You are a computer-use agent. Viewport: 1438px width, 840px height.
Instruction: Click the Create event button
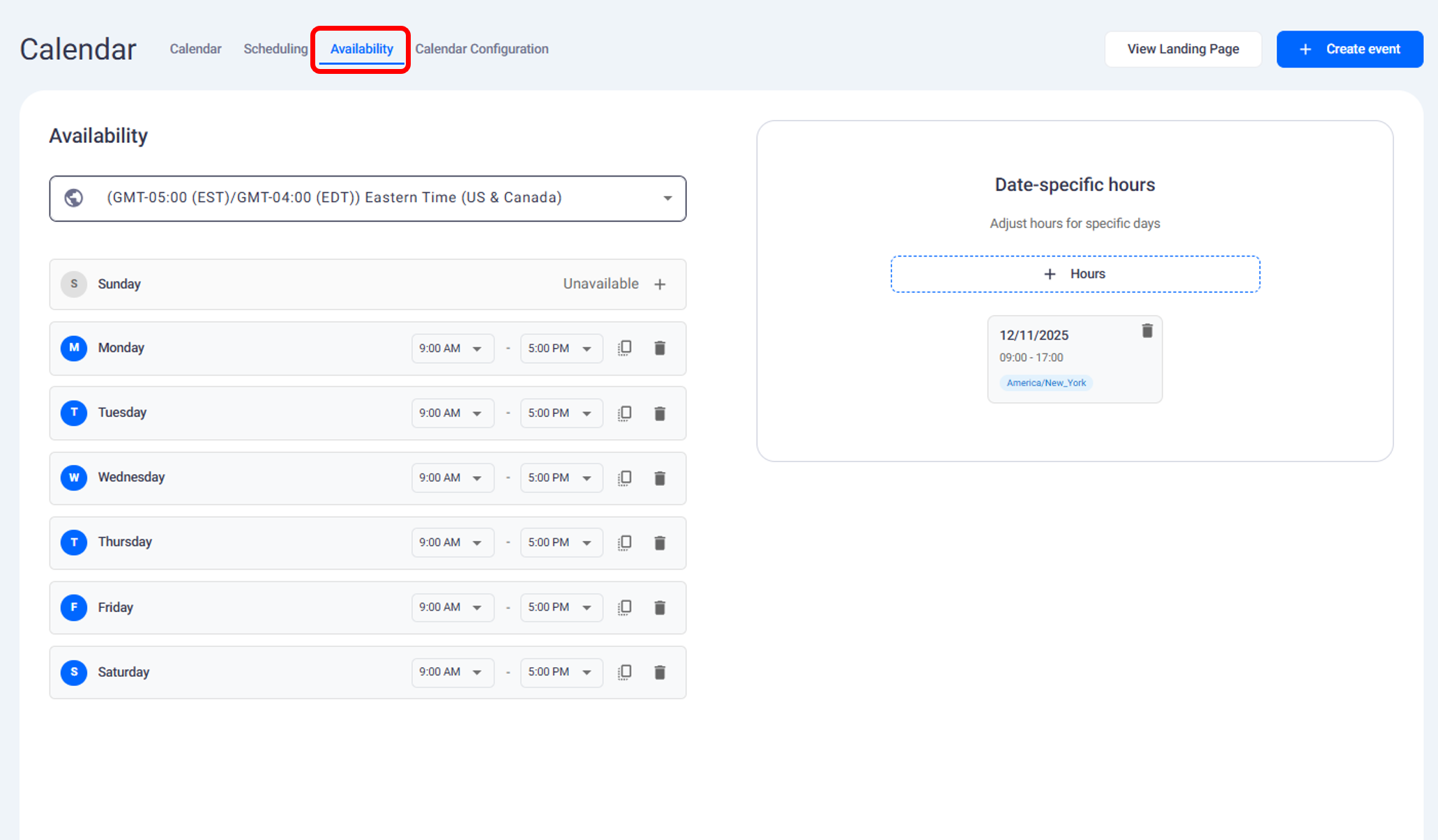tap(1349, 49)
